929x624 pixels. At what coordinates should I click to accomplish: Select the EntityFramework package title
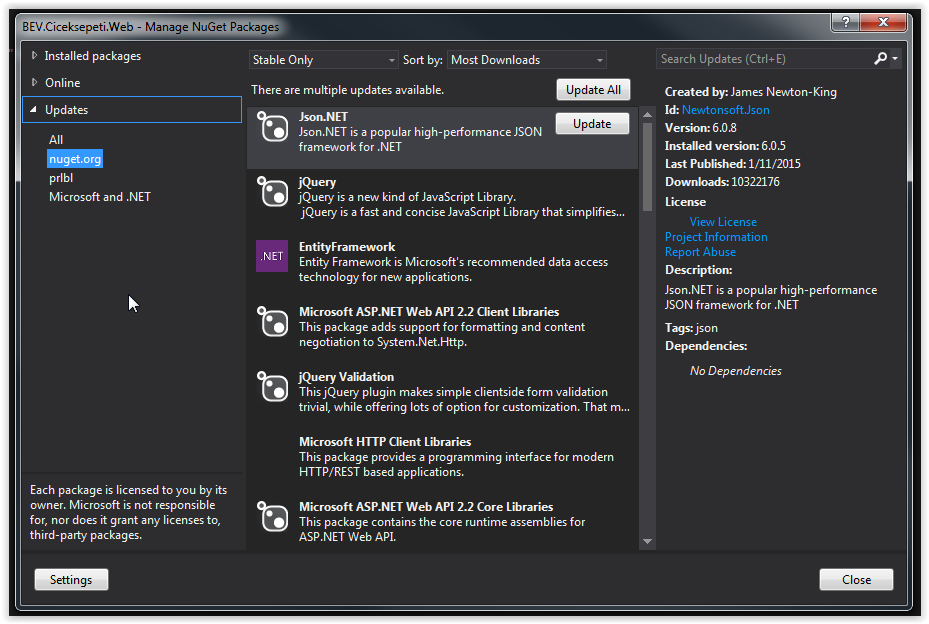point(347,247)
